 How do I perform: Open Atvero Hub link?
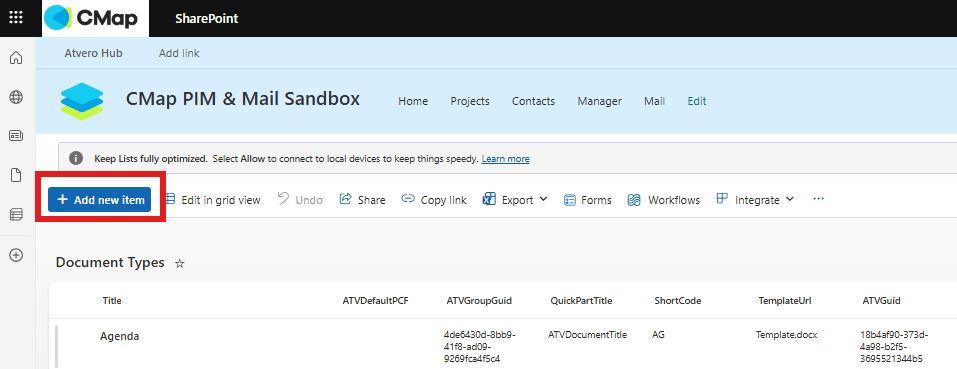93,53
